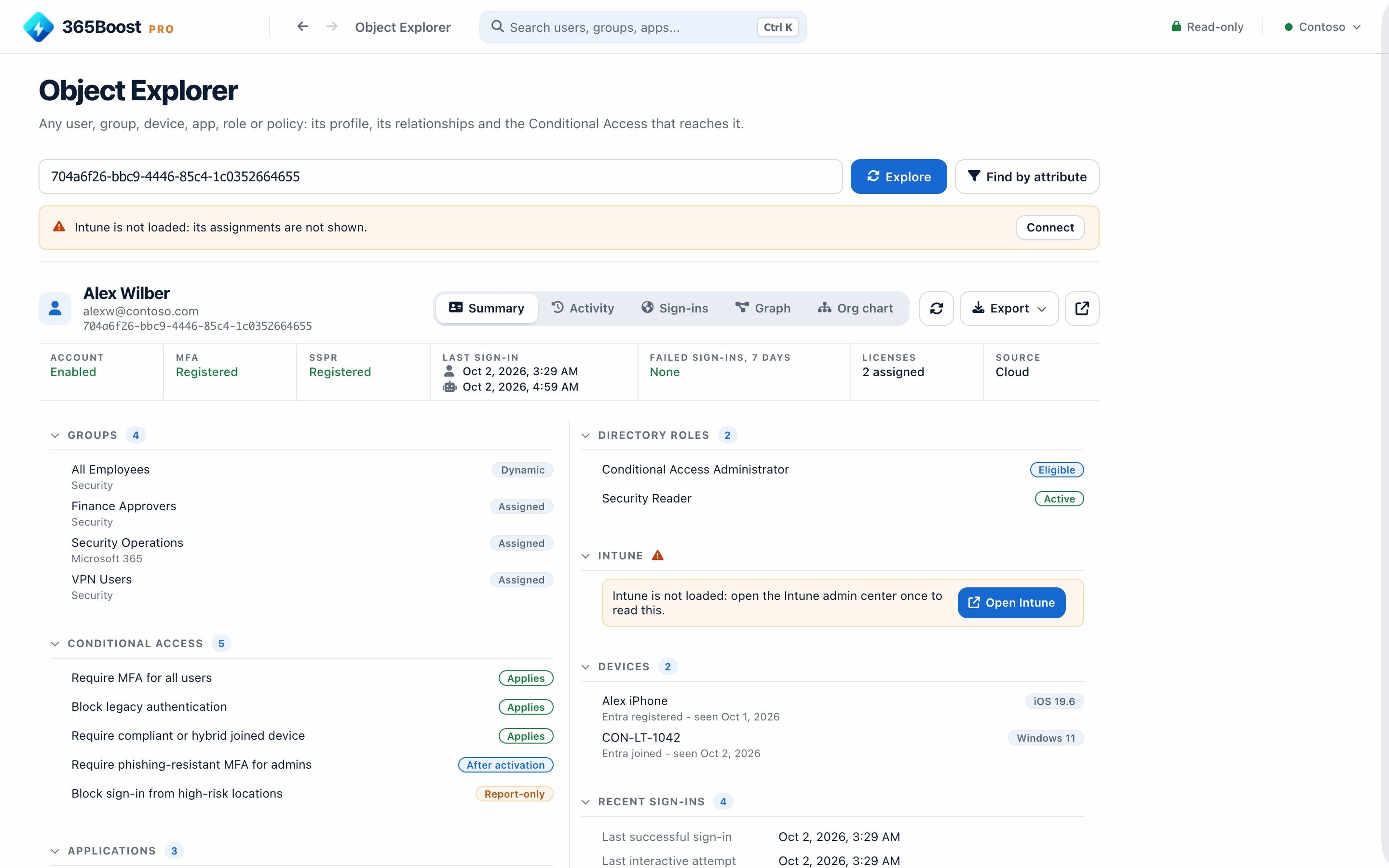The width and height of the screenshot is (1389, 868).
Task: Click the Connect button in the Intune banner
Action: (x=1050, y=227)
